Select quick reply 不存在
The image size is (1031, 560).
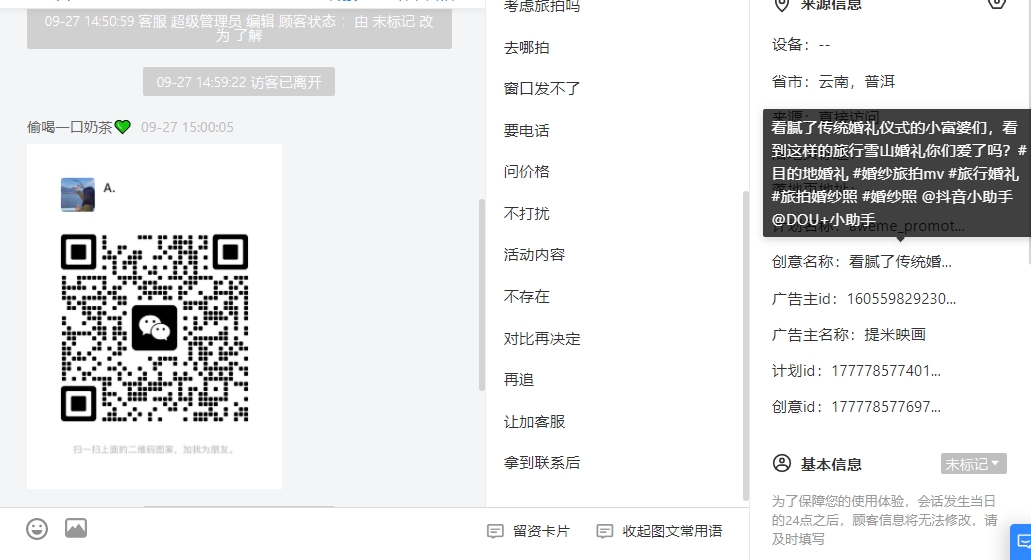[527, 297]
